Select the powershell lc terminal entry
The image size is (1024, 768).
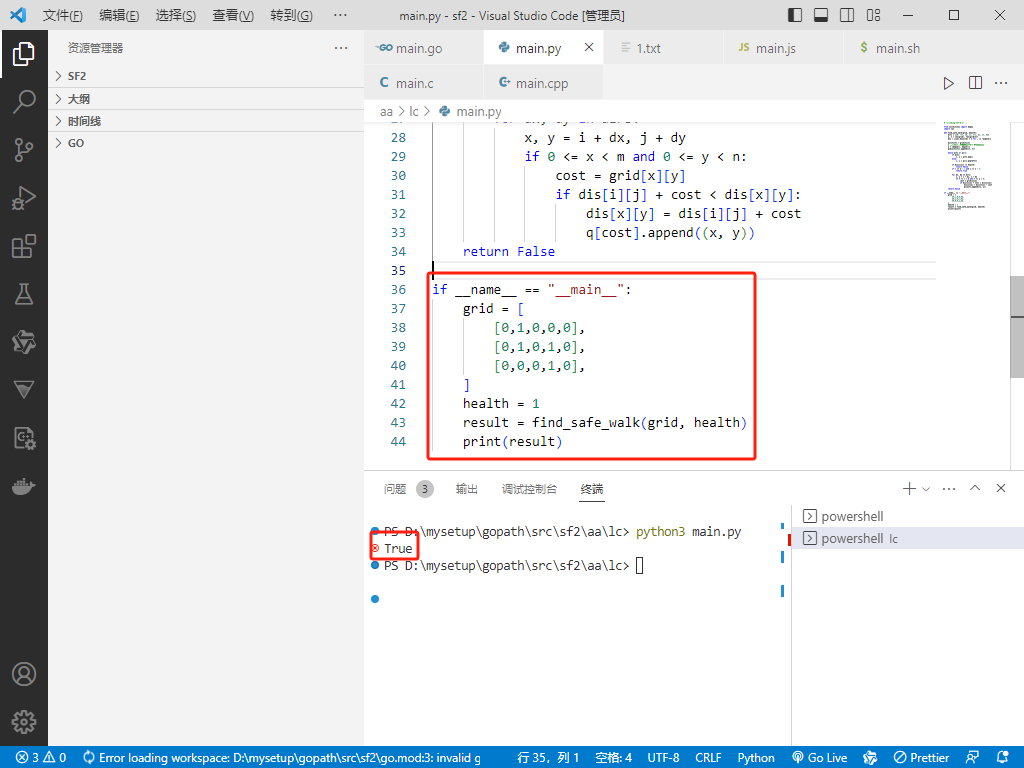click(908, 538)
